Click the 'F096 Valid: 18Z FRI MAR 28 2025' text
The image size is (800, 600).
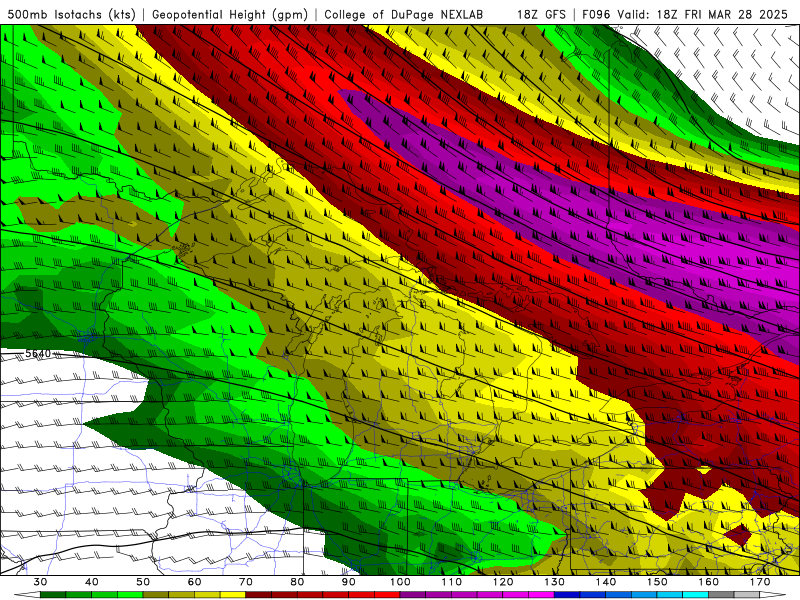(x=685, y=14)
